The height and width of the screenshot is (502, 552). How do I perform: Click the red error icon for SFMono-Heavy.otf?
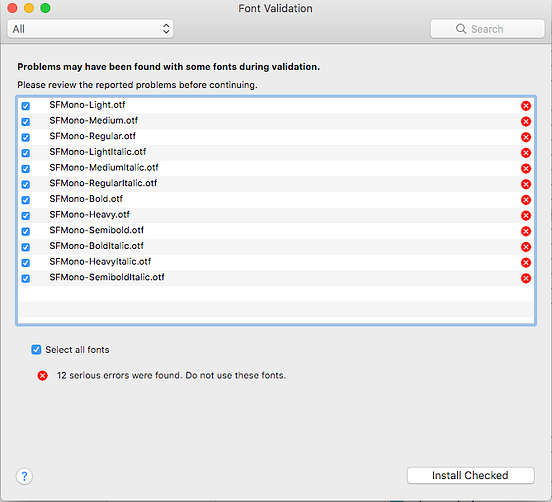(526, 215)
